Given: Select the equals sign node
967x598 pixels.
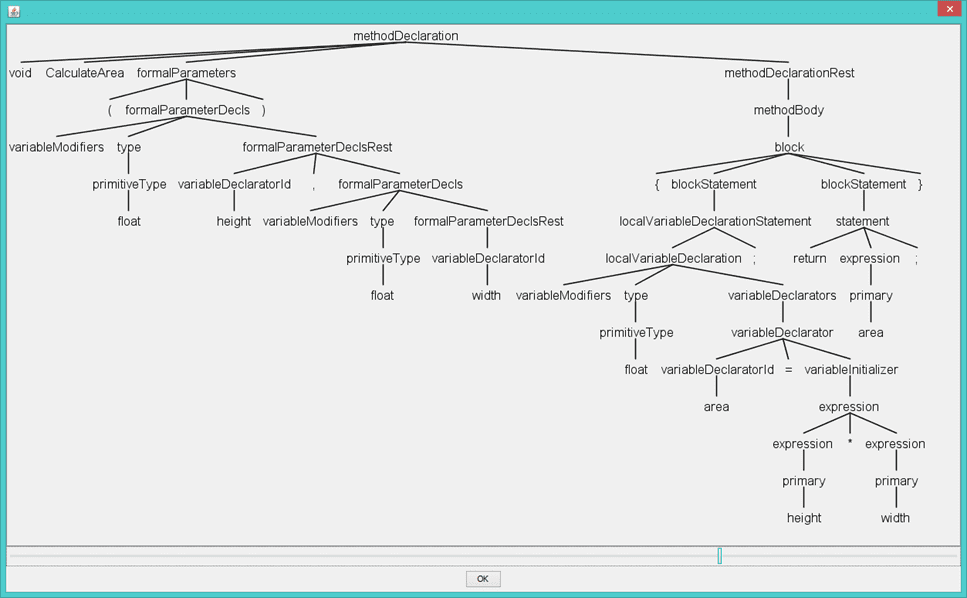Looking at the screenshot, I should click(788, 369).
